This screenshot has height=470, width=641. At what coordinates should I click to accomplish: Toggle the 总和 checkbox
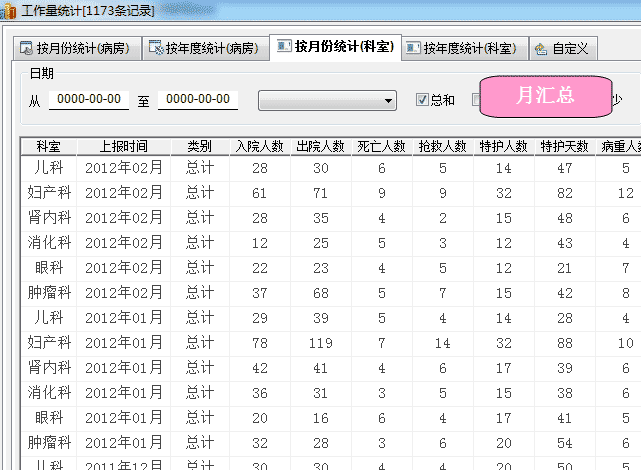pyautogui.click(x=422, y=100)
